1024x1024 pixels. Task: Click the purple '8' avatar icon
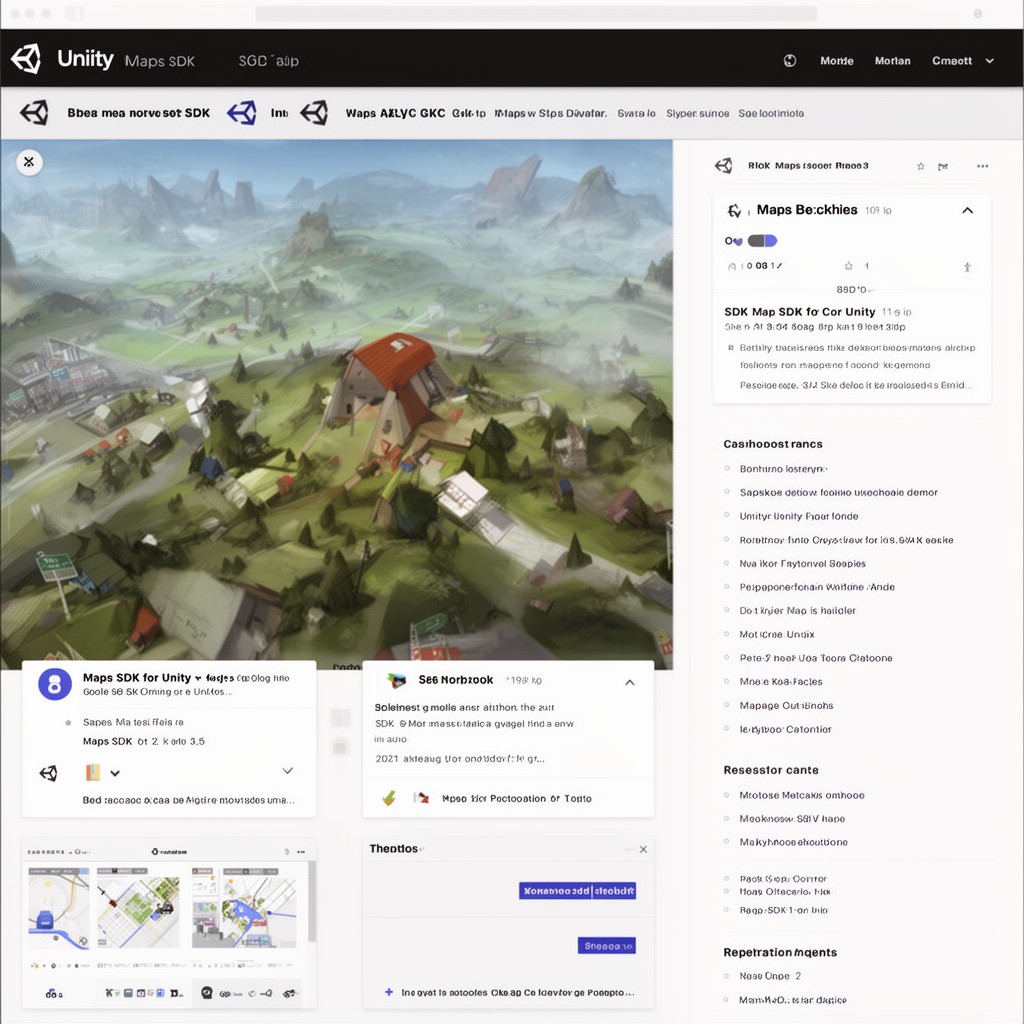[x=55, y=684]
